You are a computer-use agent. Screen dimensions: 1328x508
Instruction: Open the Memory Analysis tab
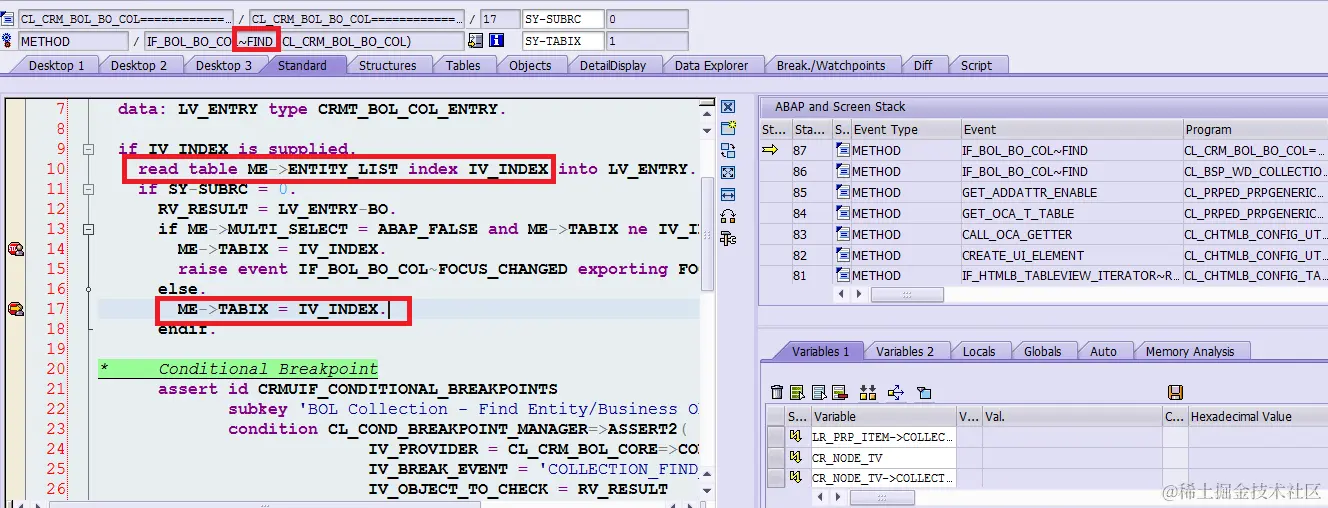tap(1190, 351)
